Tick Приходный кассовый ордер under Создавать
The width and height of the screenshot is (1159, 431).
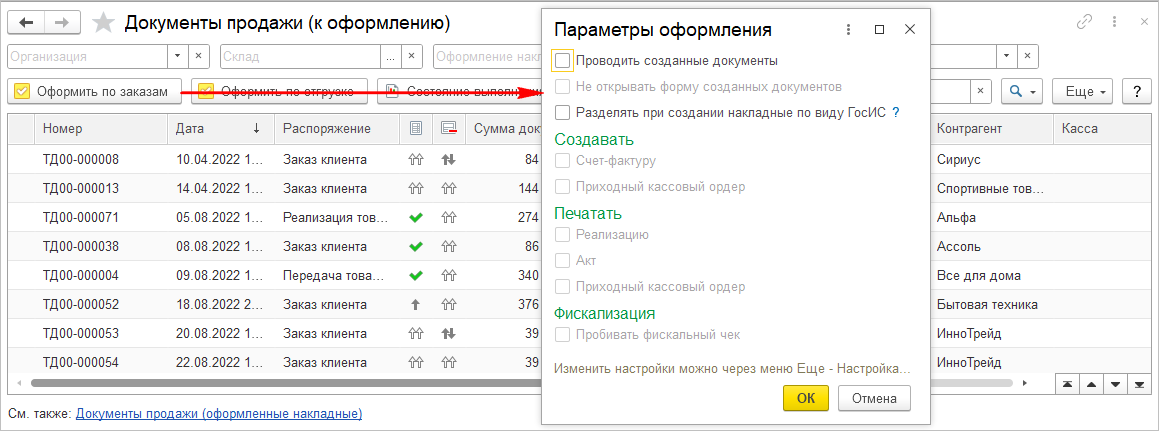(562, 186)
